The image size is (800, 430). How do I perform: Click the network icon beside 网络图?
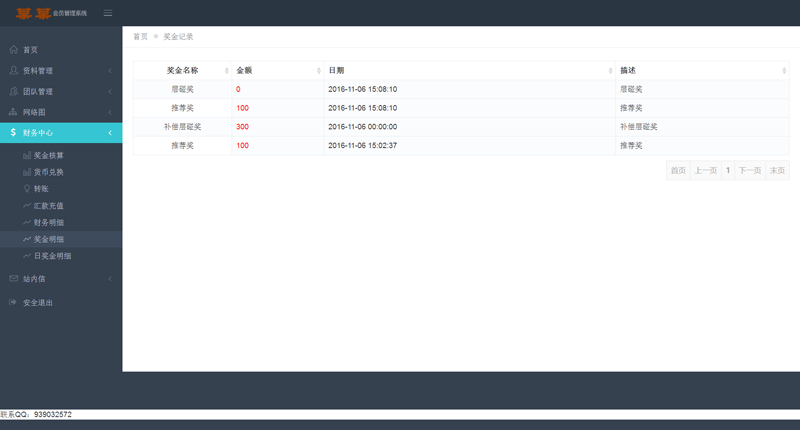pyautogui.click(x=13, y=112)
